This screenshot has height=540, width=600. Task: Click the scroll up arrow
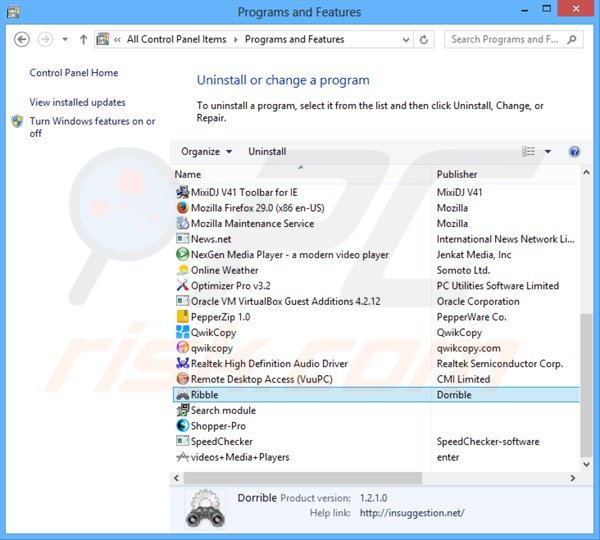coord(586,173)
